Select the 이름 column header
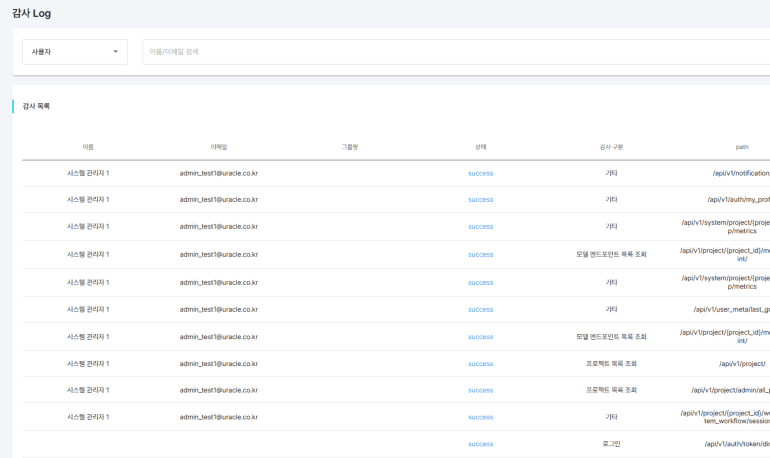This screenshot has width=770, height=458. pos(88,147)
